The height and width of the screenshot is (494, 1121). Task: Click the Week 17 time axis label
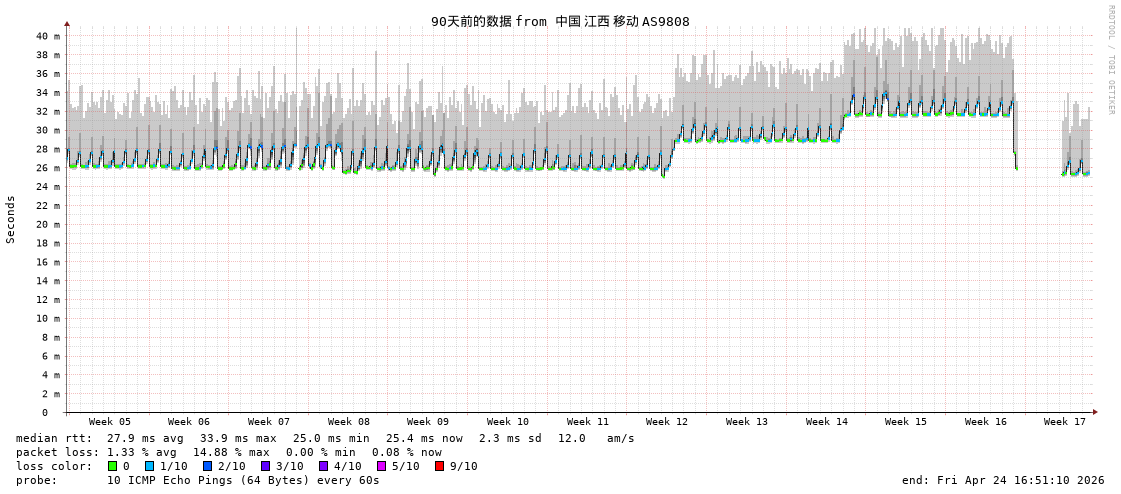(x=1065, y=422)
